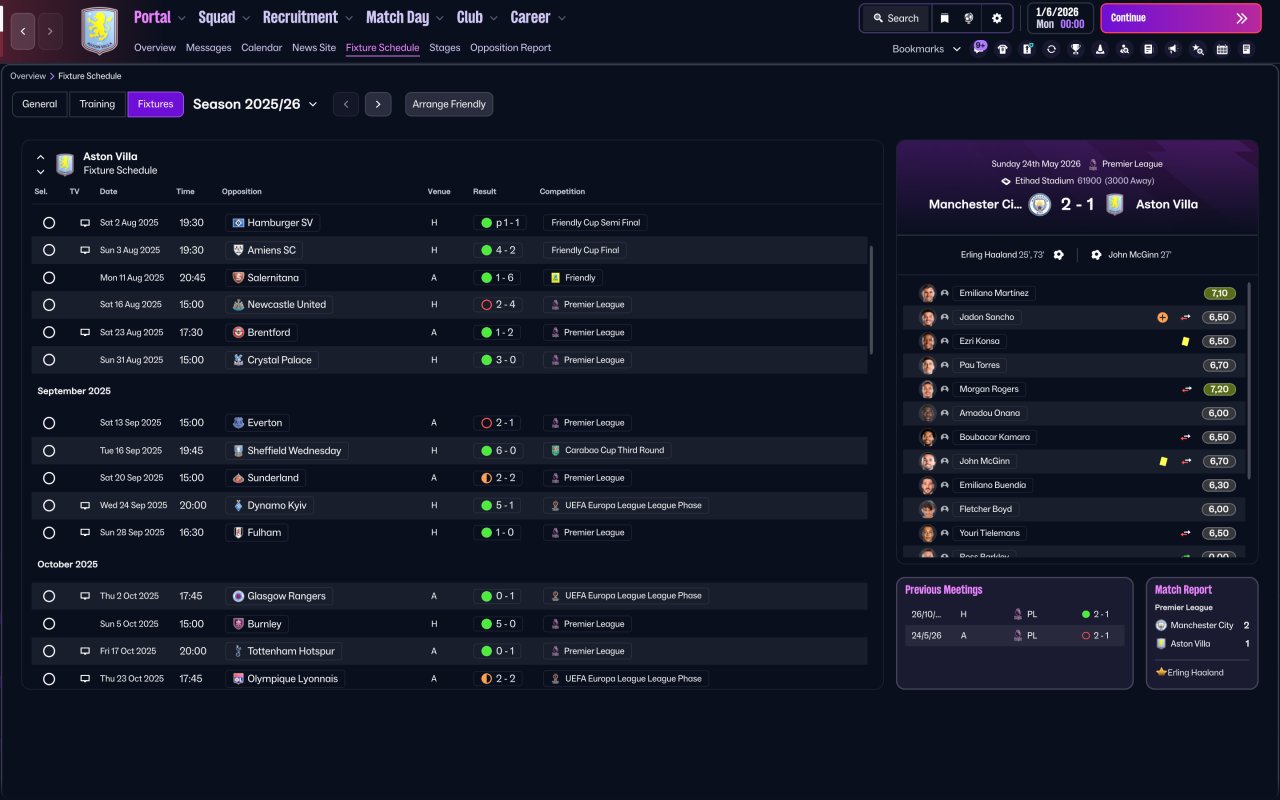
Task: Click the Manchester City crest in match header
Action: click(1040, 204)
